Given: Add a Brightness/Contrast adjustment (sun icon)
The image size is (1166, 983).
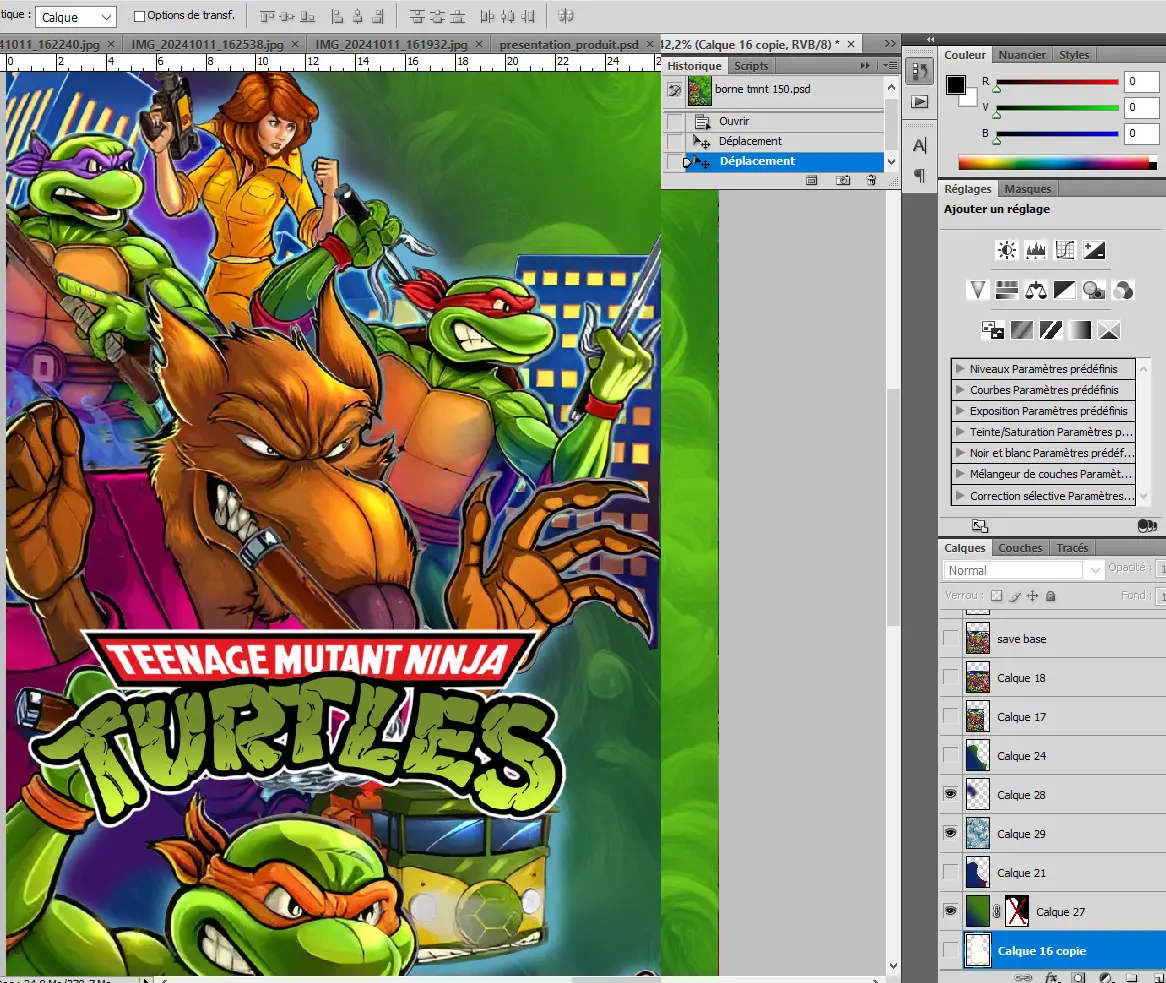Looking at the screenshot, I should pos(1007,250).
